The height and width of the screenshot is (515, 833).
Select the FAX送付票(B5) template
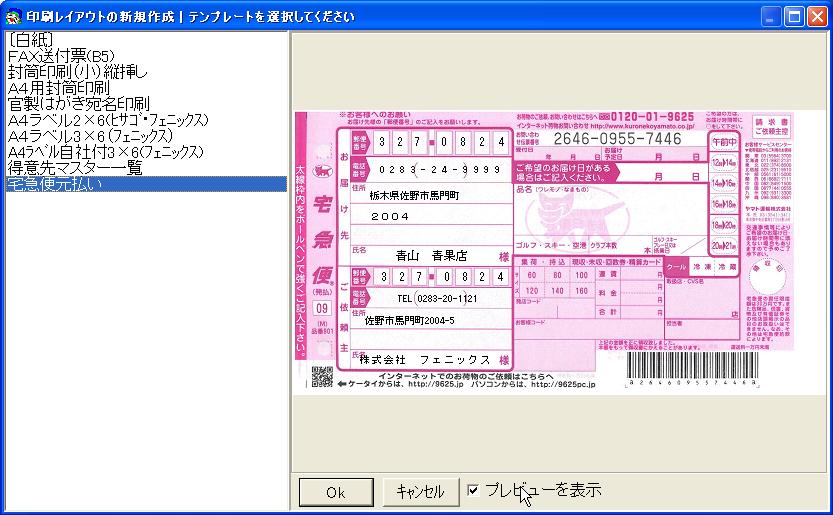(x=146, y=56)
